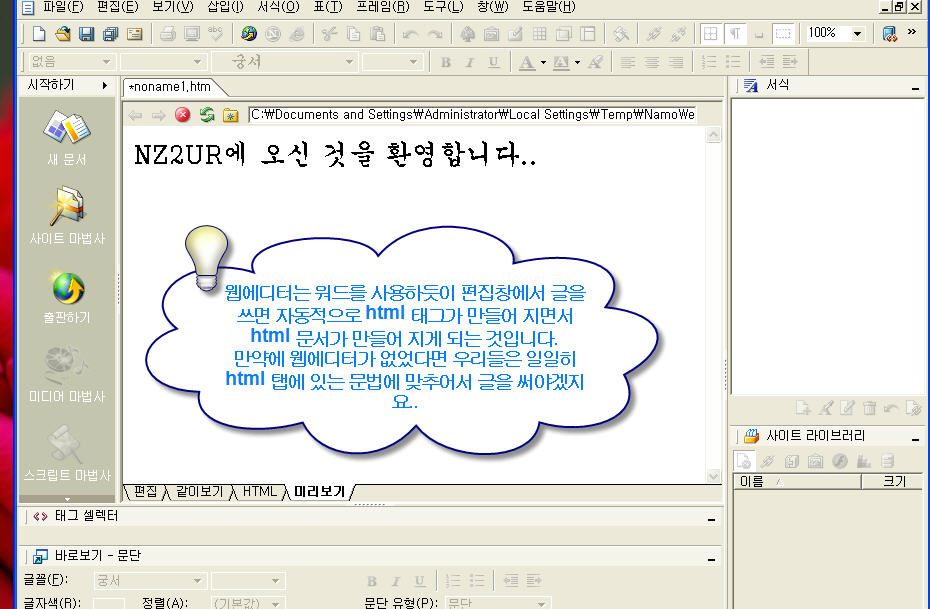The height and width of the screenshot is (609, 930).
Task: Click the font color A button
Action: click(x=527, y=62)
